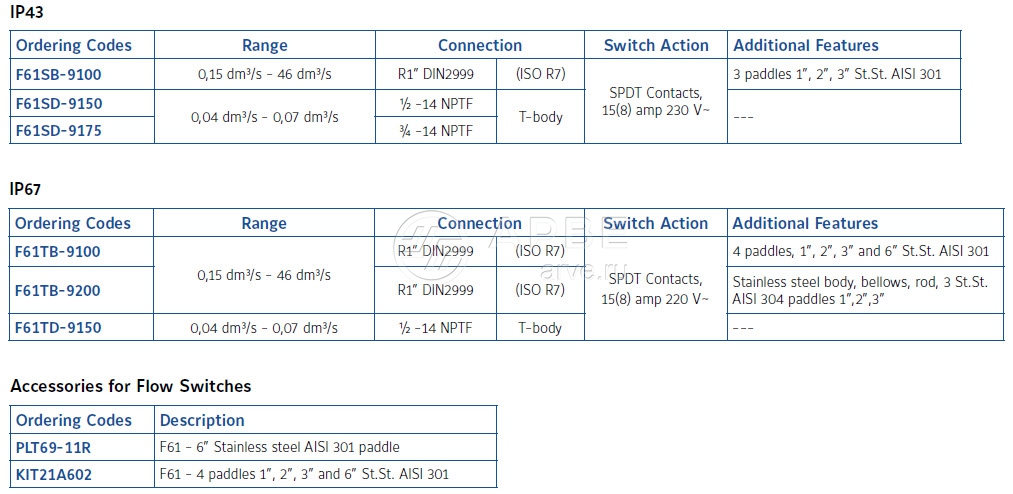Screen dimensions: 1013x494
Task: Click the F61SB-9100 ordering code
Action: pyautogui.click(x=58, y=74)
